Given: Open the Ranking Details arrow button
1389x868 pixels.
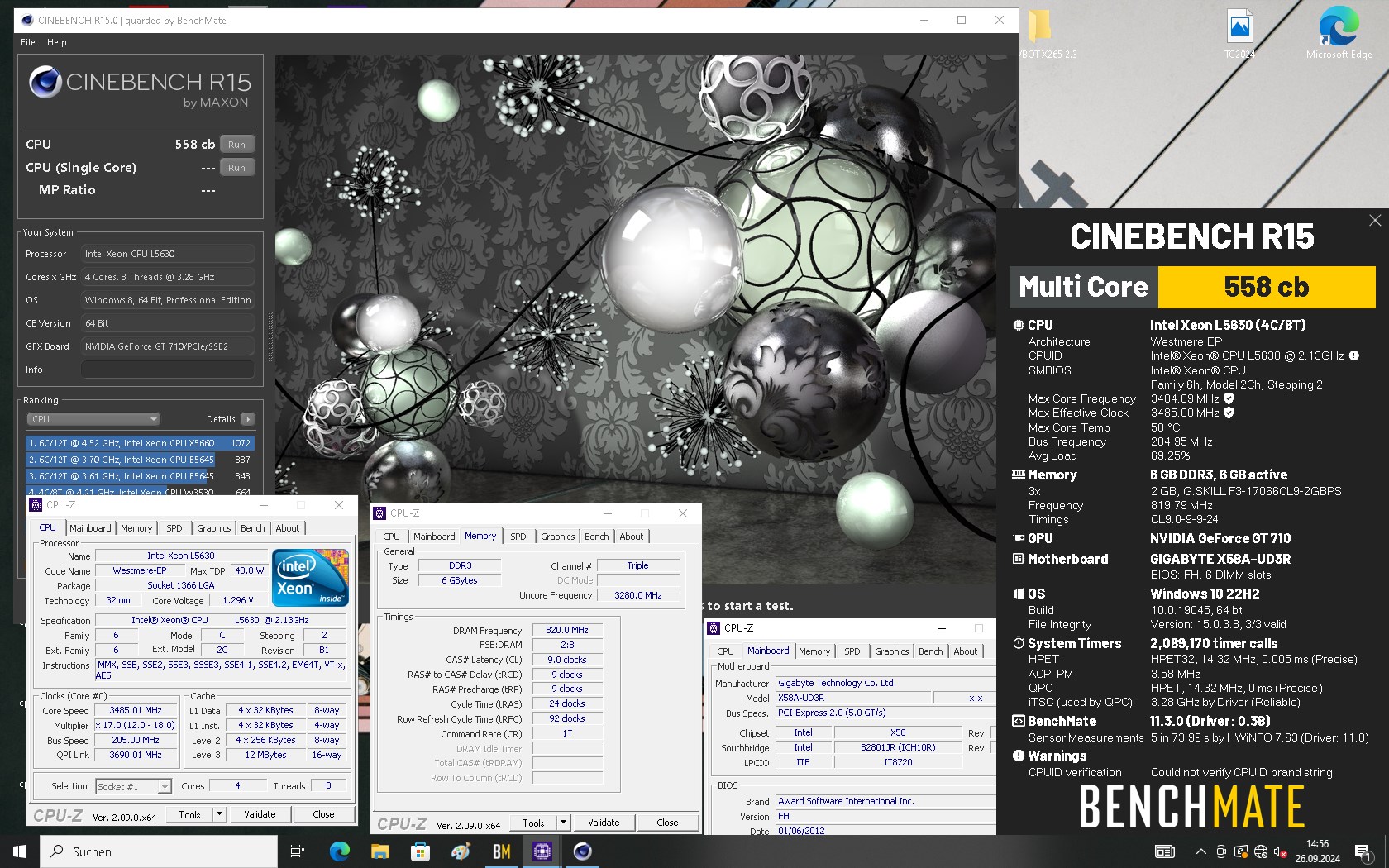Looking at the screenshot, I should click(248, 419).
